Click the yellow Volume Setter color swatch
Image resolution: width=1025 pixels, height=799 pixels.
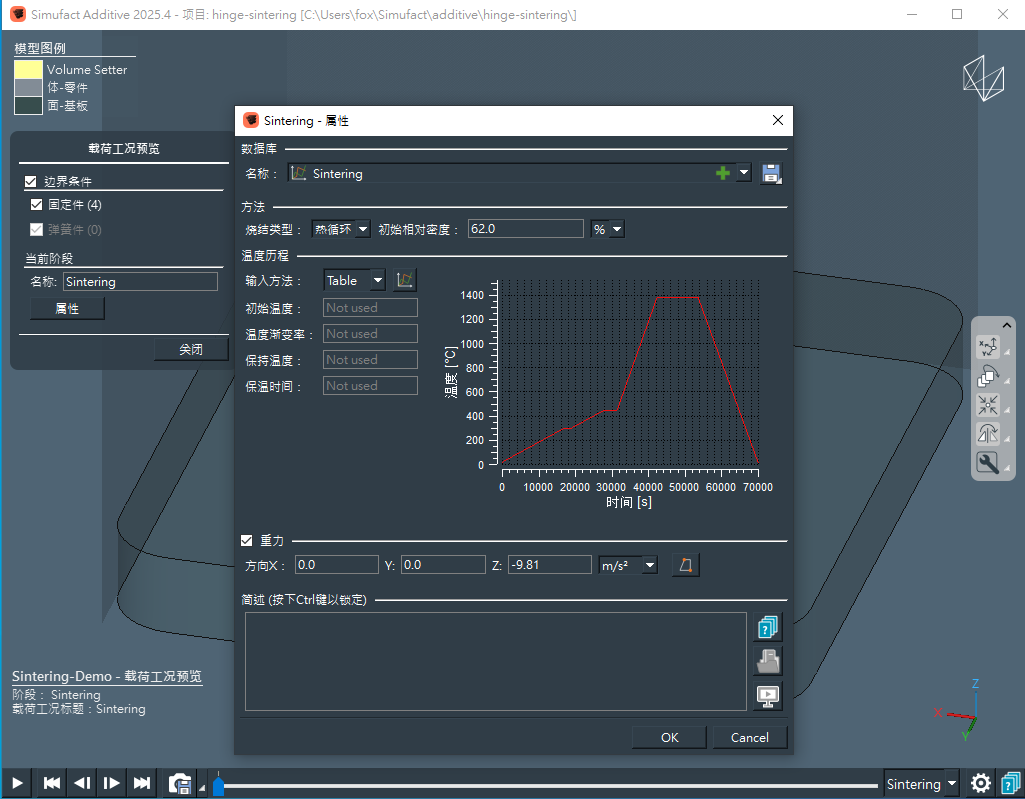(x=28, y=69)
